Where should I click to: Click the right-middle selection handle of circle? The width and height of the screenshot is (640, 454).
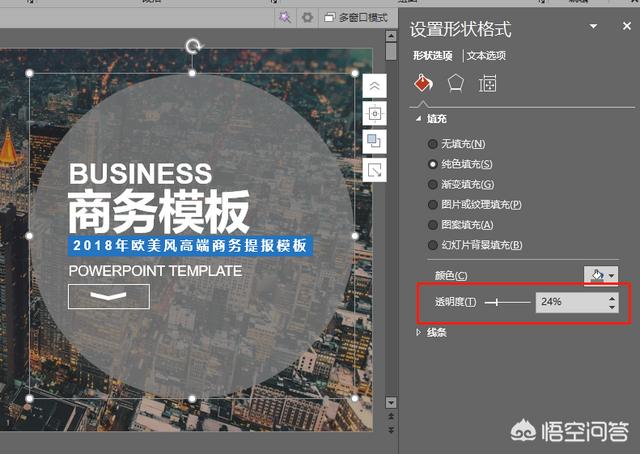coord(355,236)
